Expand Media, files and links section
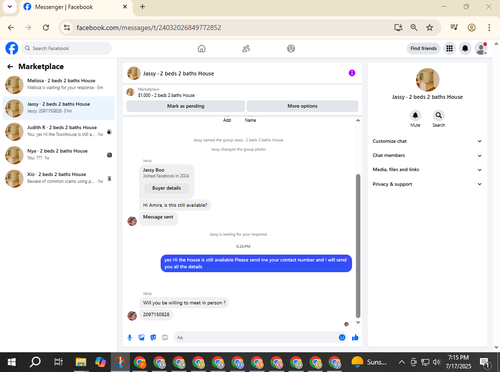Viewport: 500px width, 372px height. (x=427, y=170)
